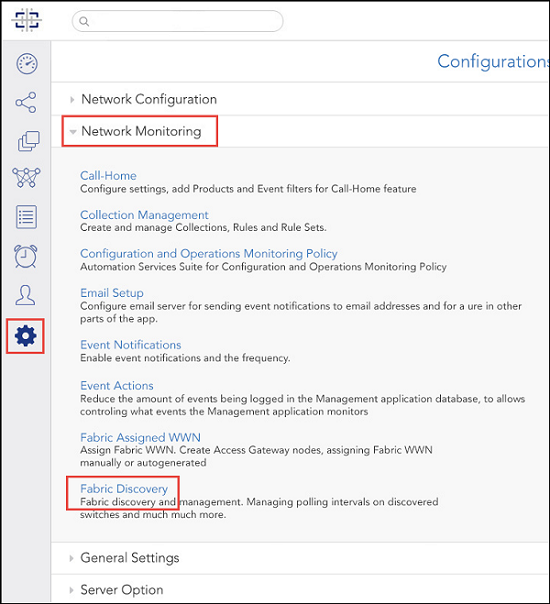Open the Call-Home link
Viewport: 550px width, 604px height.
[108, 176]
